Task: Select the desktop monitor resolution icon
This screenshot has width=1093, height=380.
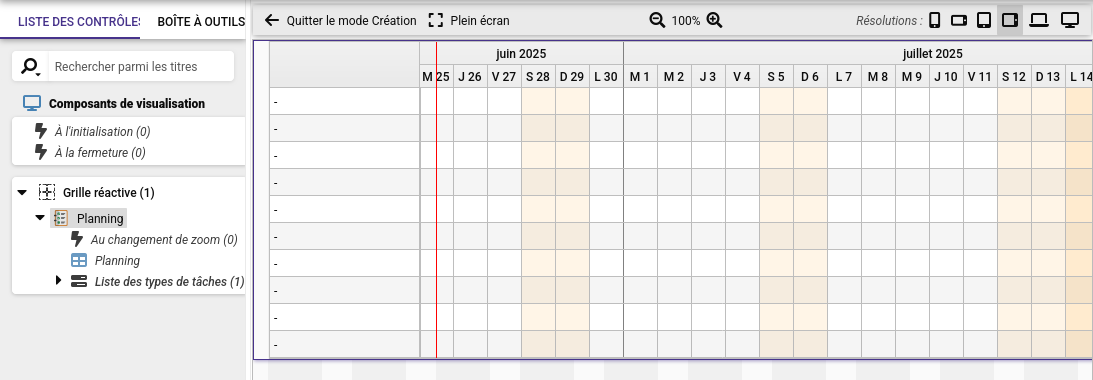Action: click(x=1069, y=21)
